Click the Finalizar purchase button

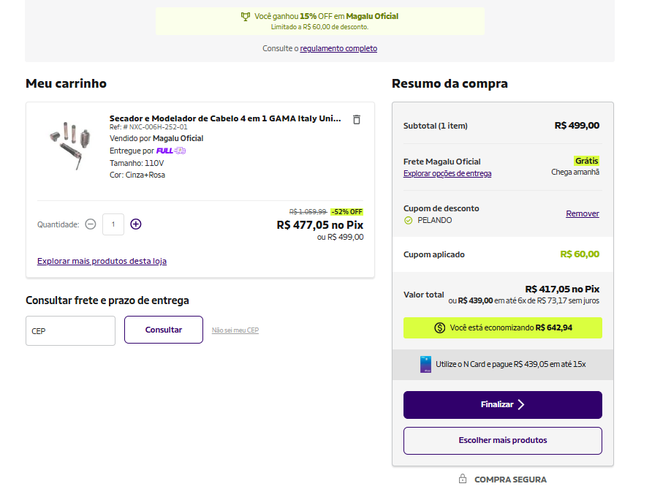502,405
